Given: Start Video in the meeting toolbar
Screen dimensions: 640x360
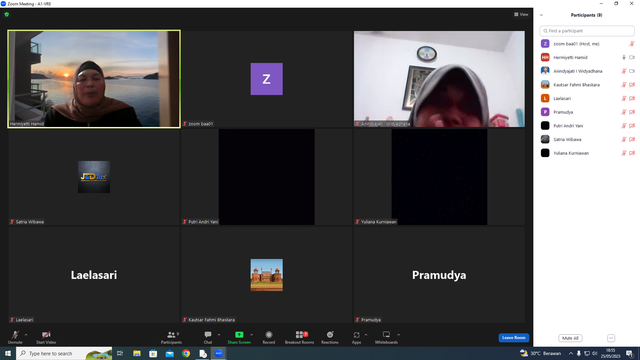Looking at the screenshot, I should tap(46, 337).
